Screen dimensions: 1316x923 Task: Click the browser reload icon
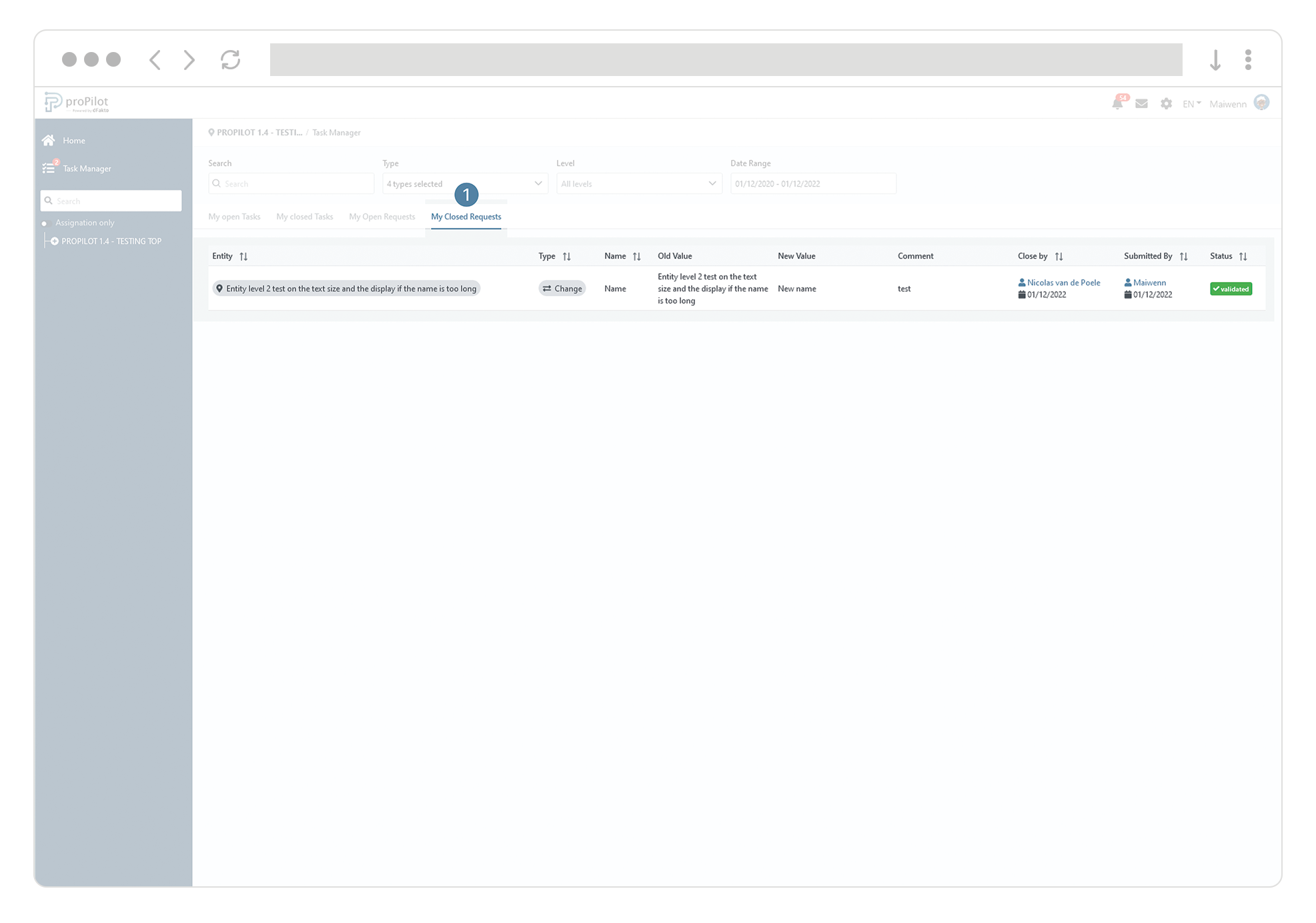pos(230,59)
